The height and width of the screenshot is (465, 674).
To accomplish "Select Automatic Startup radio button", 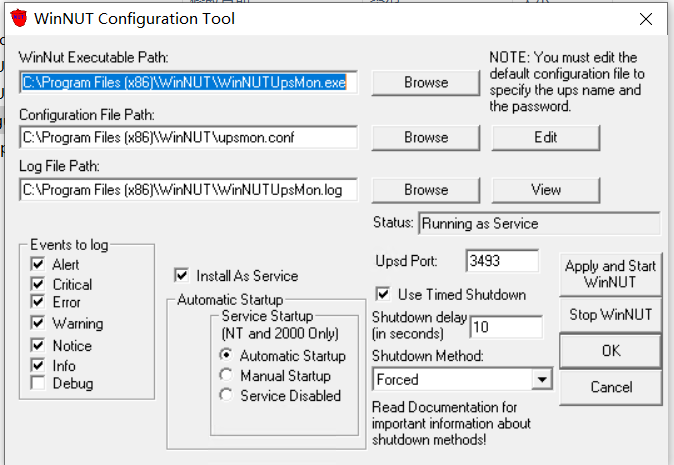I will [226, 355].
